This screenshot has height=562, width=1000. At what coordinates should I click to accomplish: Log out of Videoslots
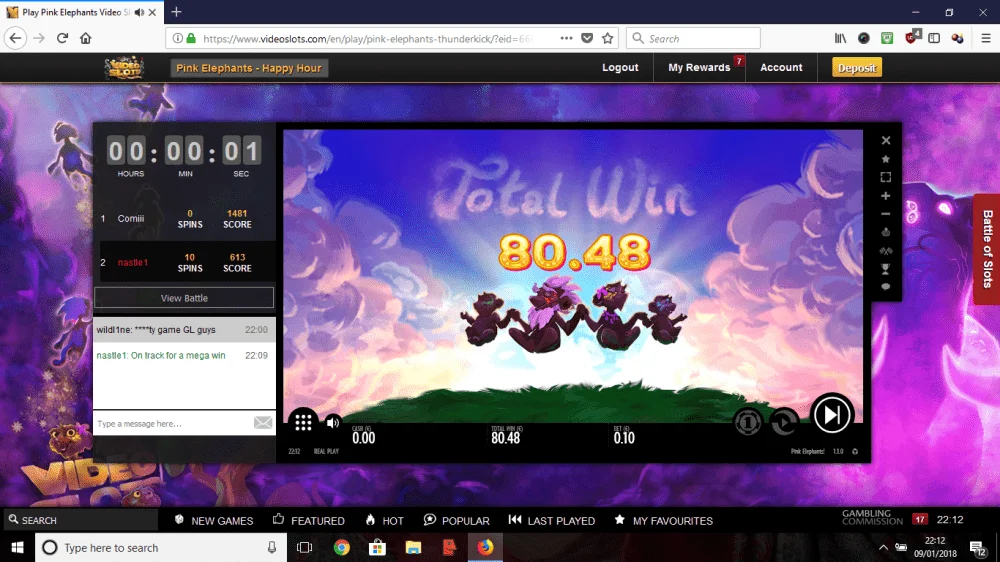[x=620, y=68]
